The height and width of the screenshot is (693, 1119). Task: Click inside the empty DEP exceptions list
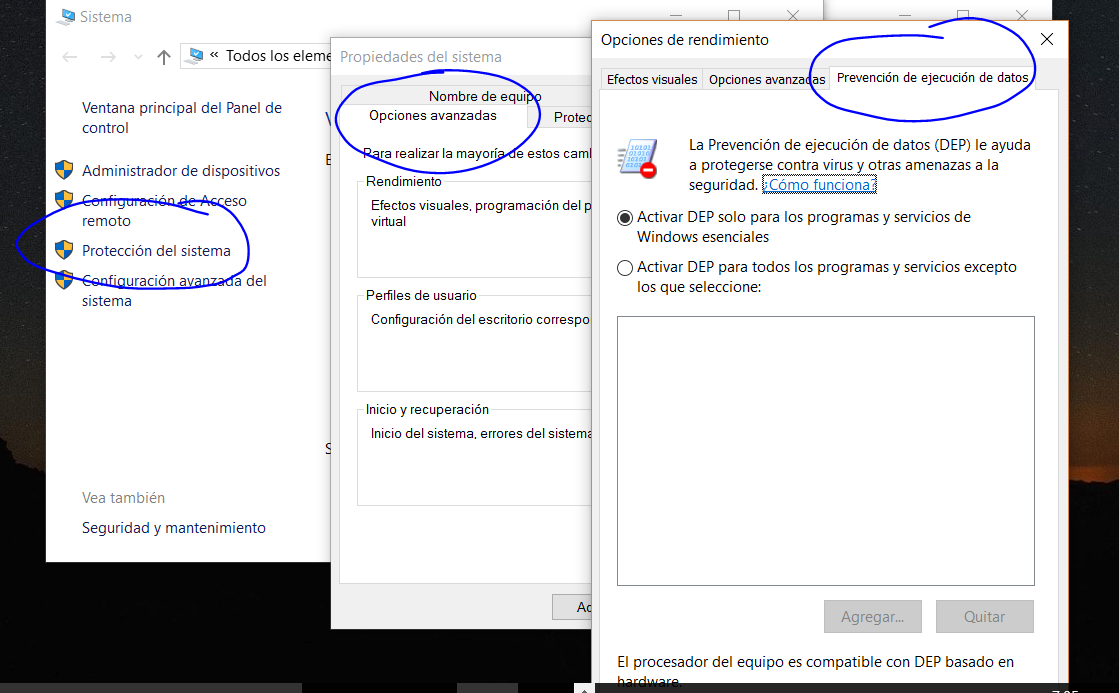(x=825, y=450)
